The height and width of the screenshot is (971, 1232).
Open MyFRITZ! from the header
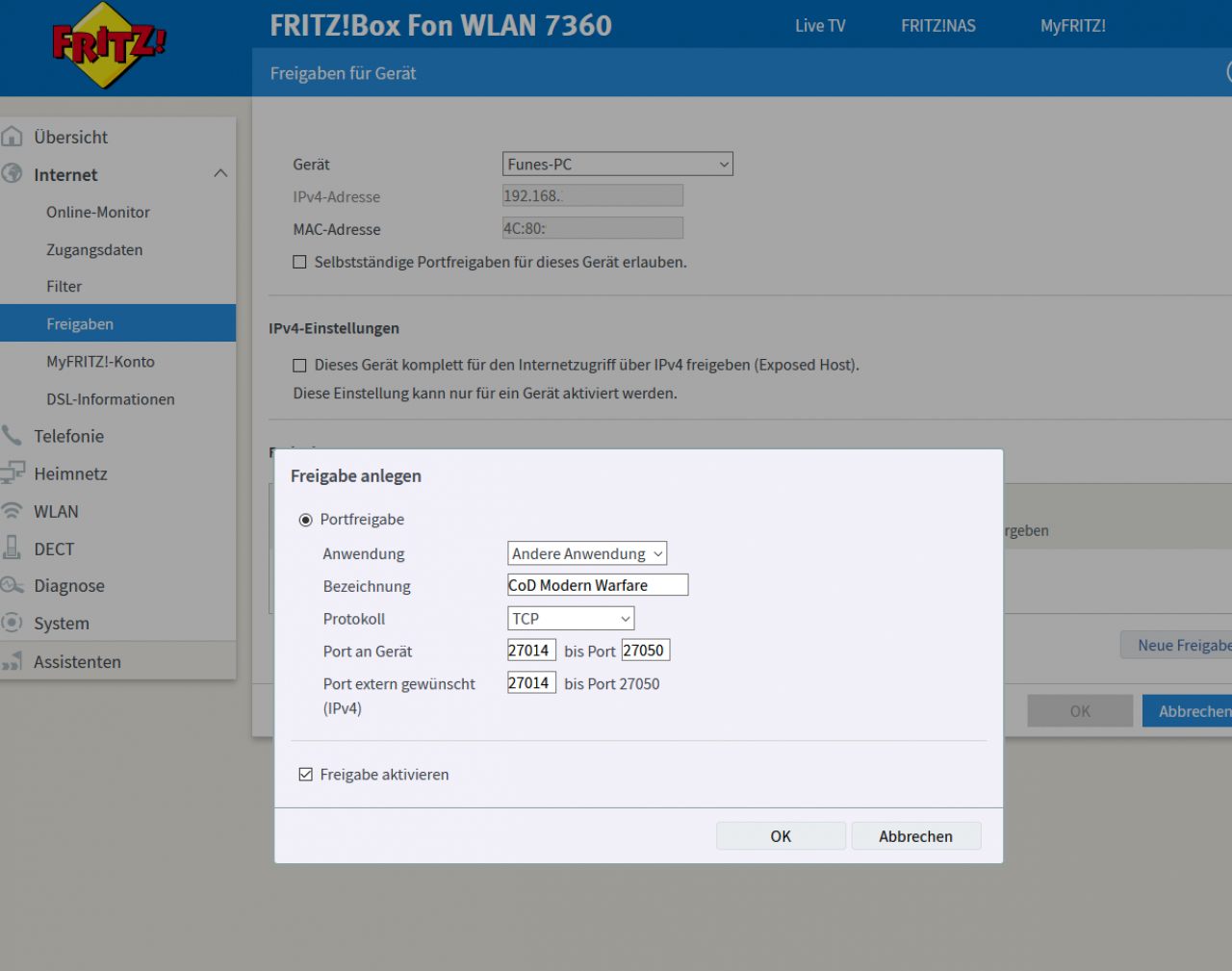[1073, 26]
